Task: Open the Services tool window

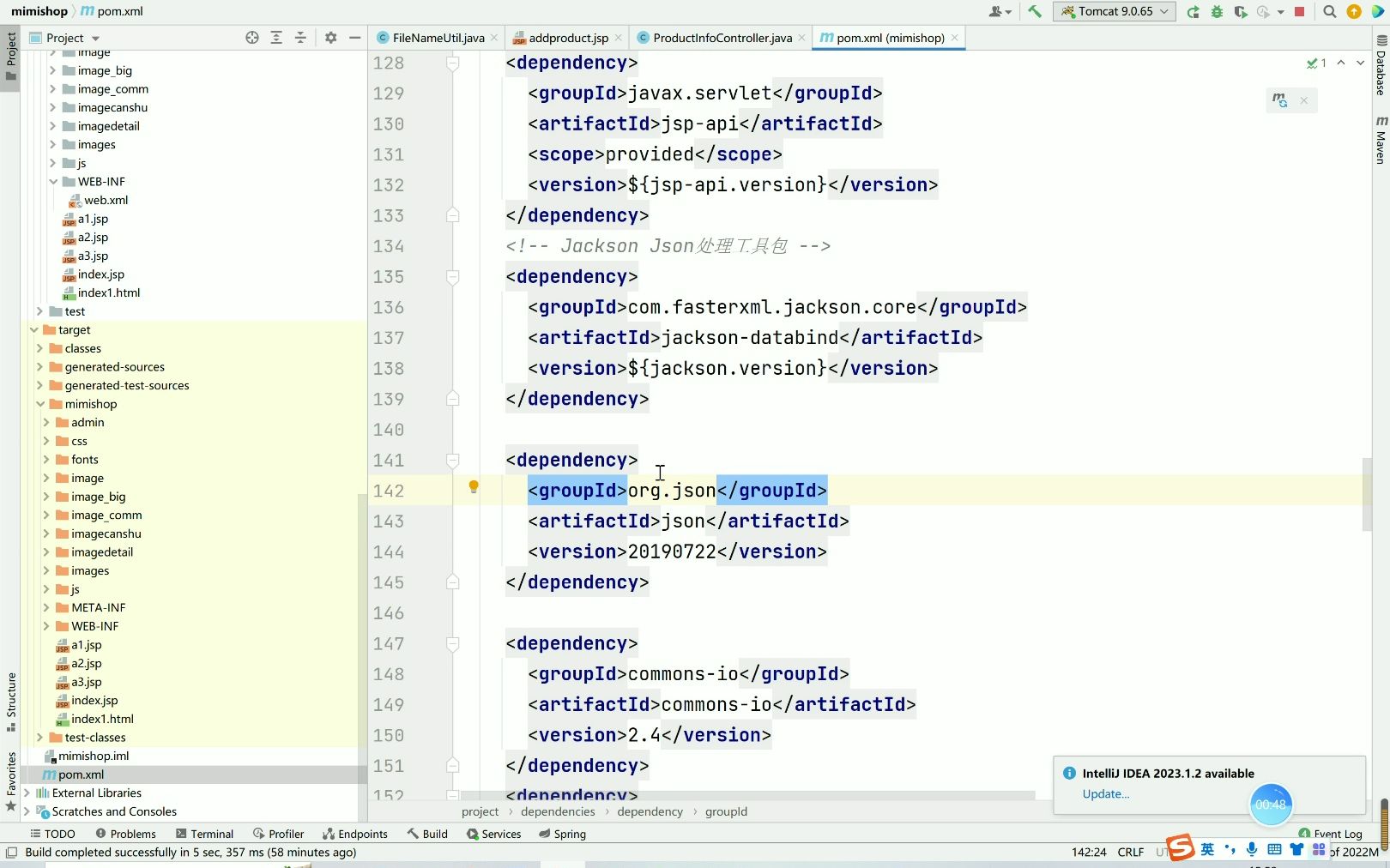Action: pyautogui.click(x=493, y=834)
